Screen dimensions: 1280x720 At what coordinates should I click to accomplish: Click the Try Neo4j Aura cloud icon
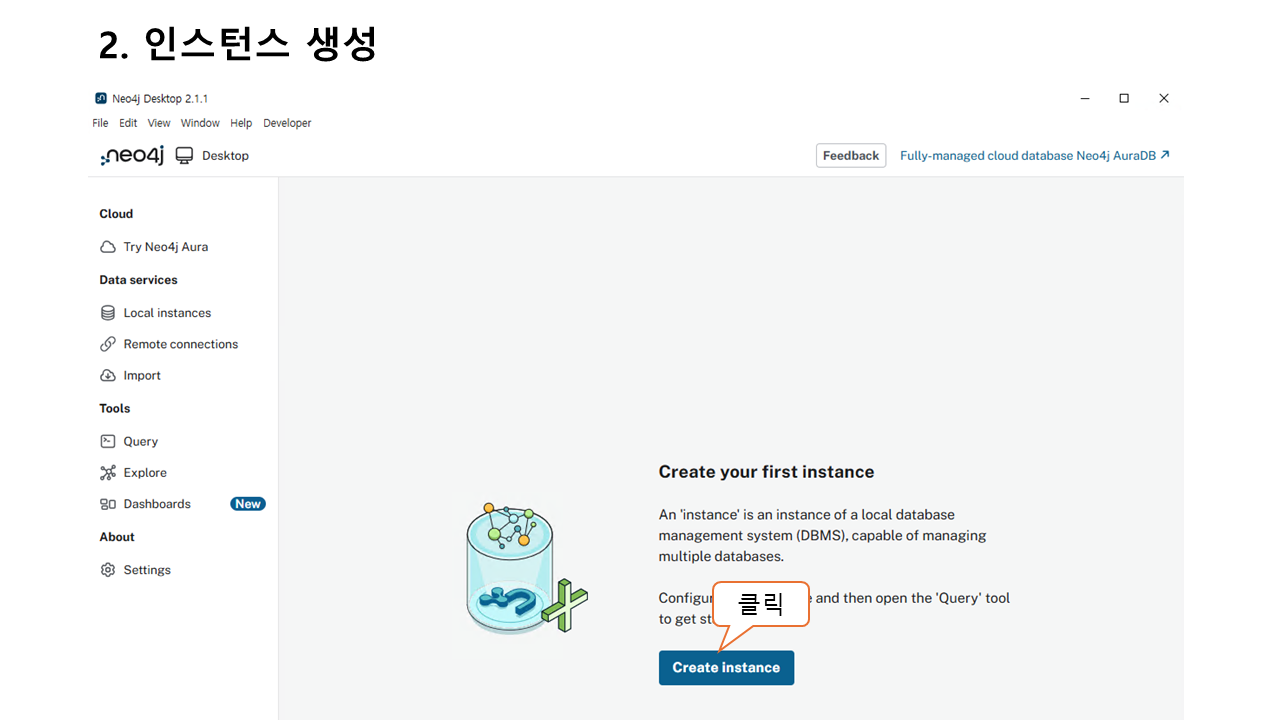point(108,247)
